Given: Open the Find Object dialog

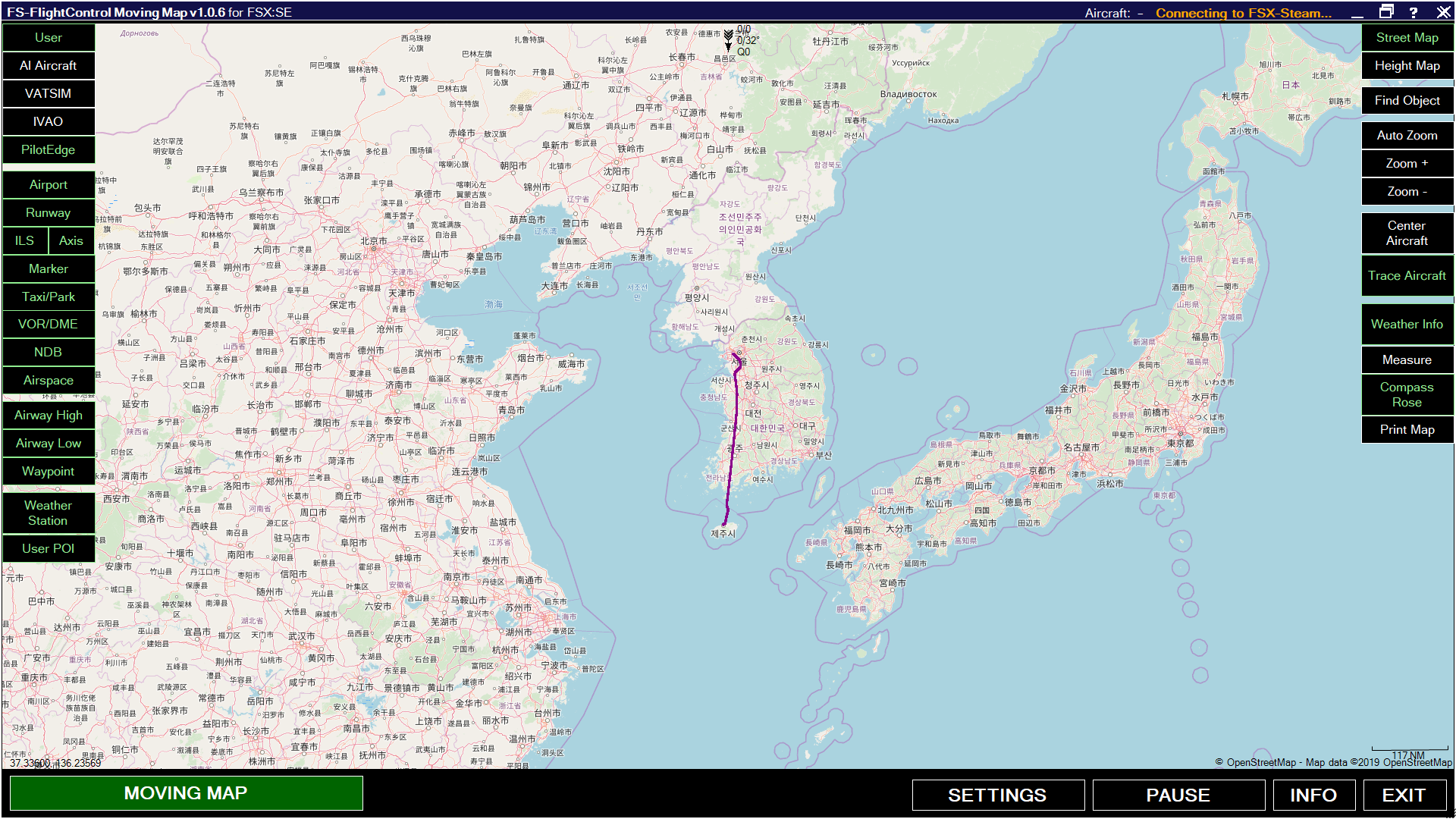Looking at the screenshot, I should point(1407,100).
